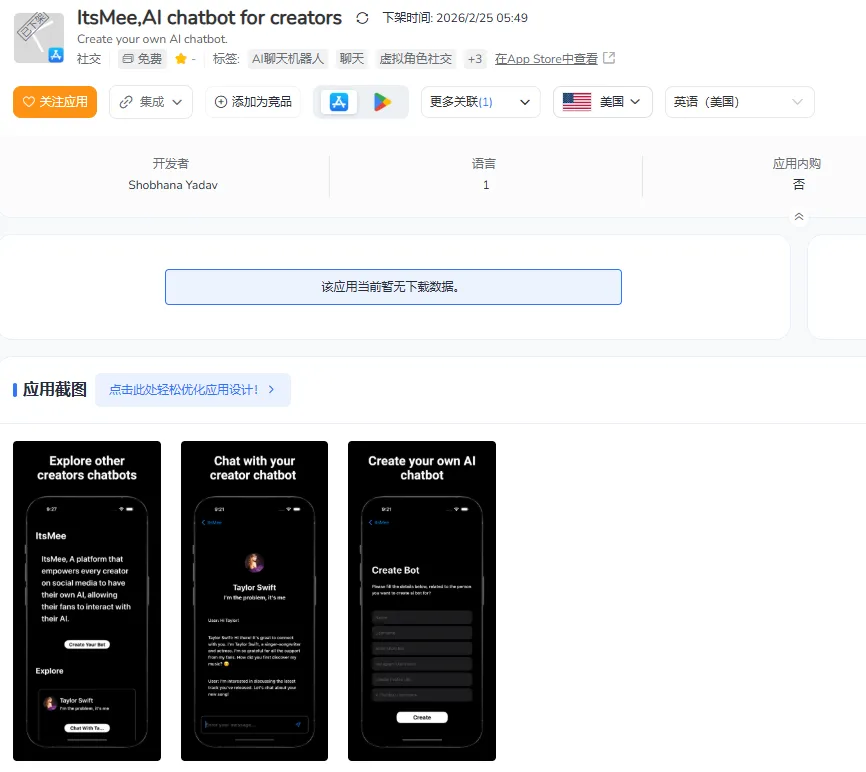The height and width of the screenshot is (772, 866).
Task: Follow the app with 关注应用 button
Action: pyautogui.click(x=55, y=102)
